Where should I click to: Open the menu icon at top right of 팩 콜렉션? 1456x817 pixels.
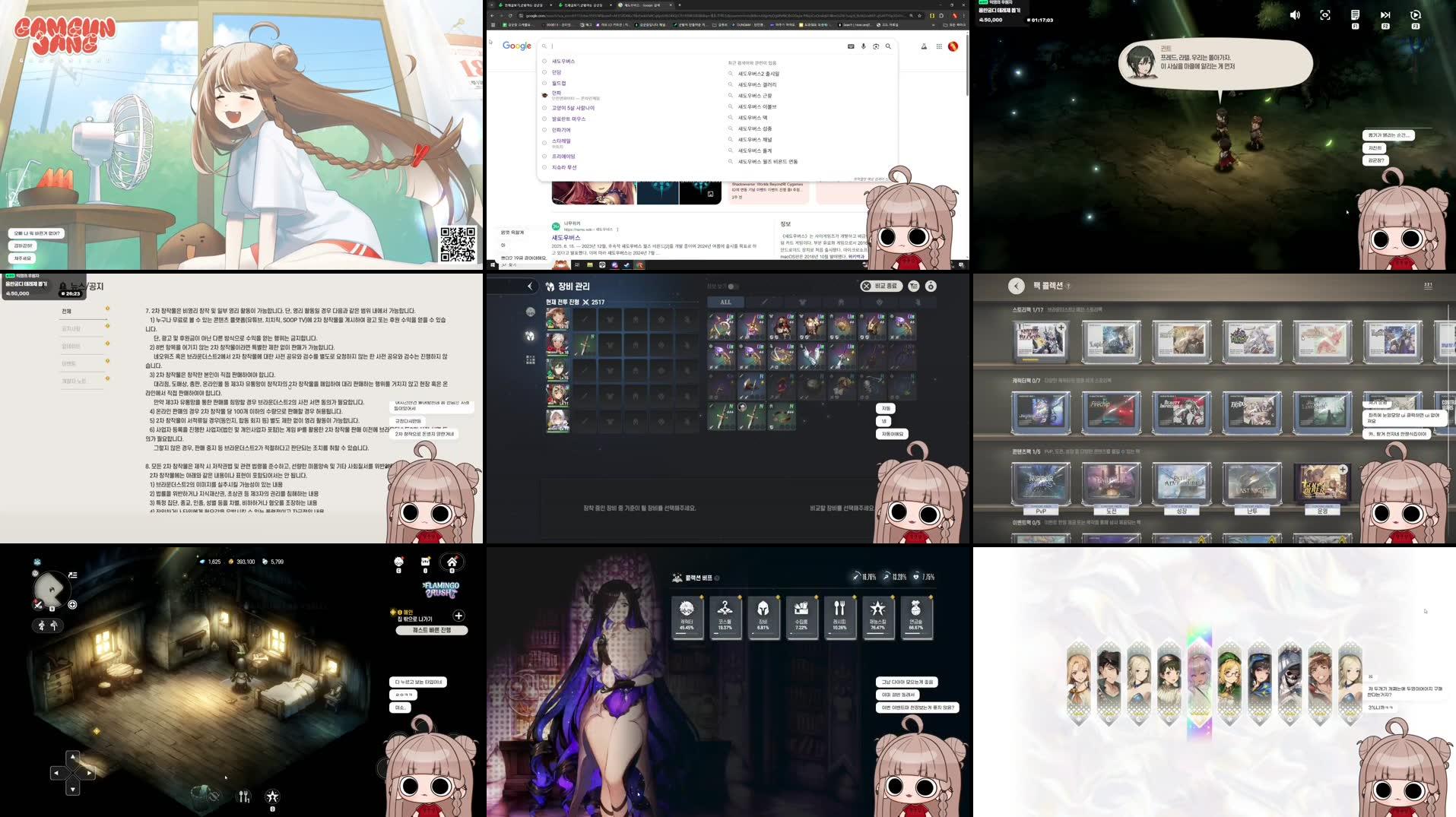[x=1427, y=286]
